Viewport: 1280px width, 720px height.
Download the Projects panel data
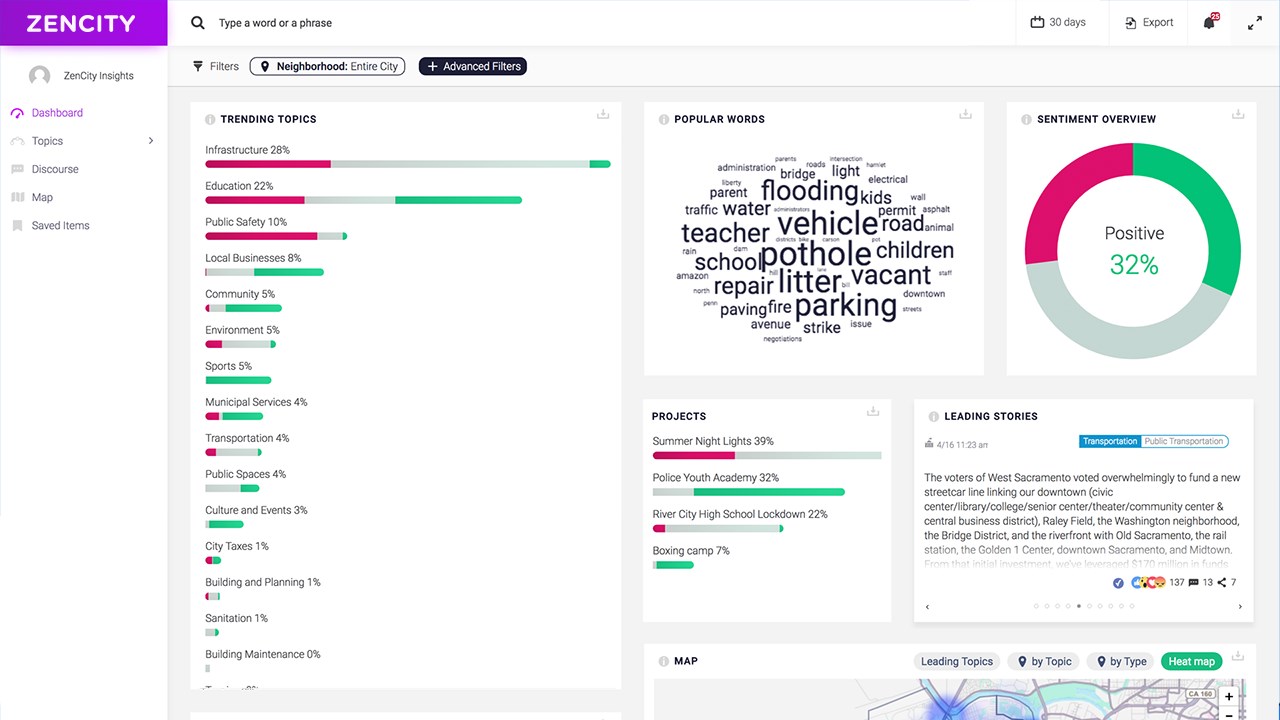point(873,412)
